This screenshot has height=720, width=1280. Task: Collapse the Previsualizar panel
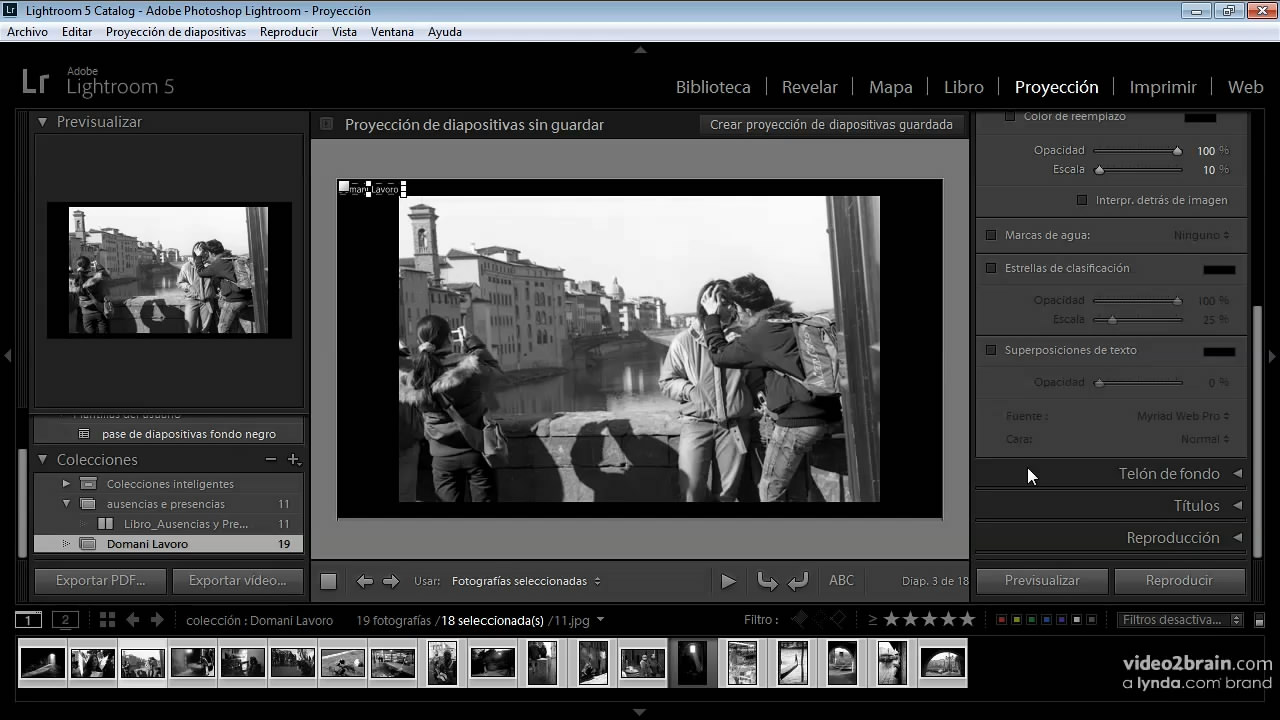pyautogui.click(x=43, y=122)
